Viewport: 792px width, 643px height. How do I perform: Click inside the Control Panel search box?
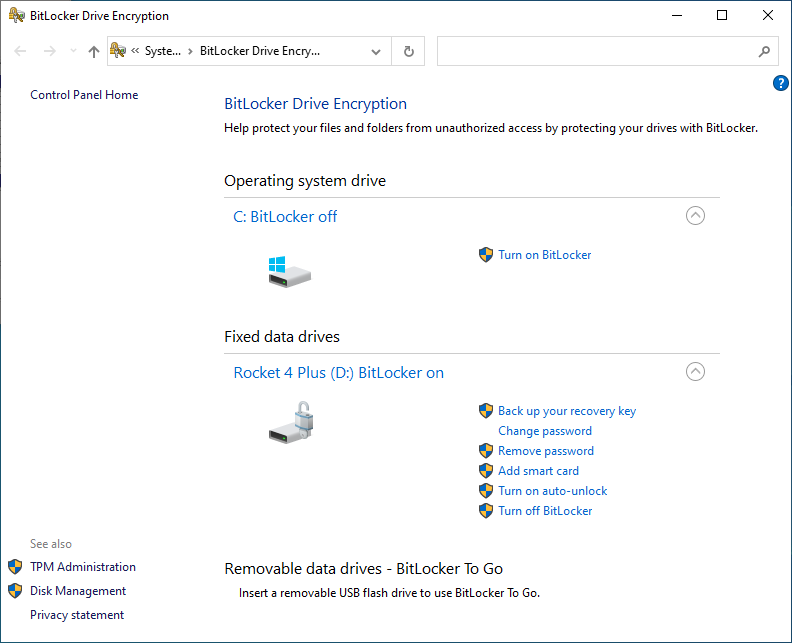(595, 51)
